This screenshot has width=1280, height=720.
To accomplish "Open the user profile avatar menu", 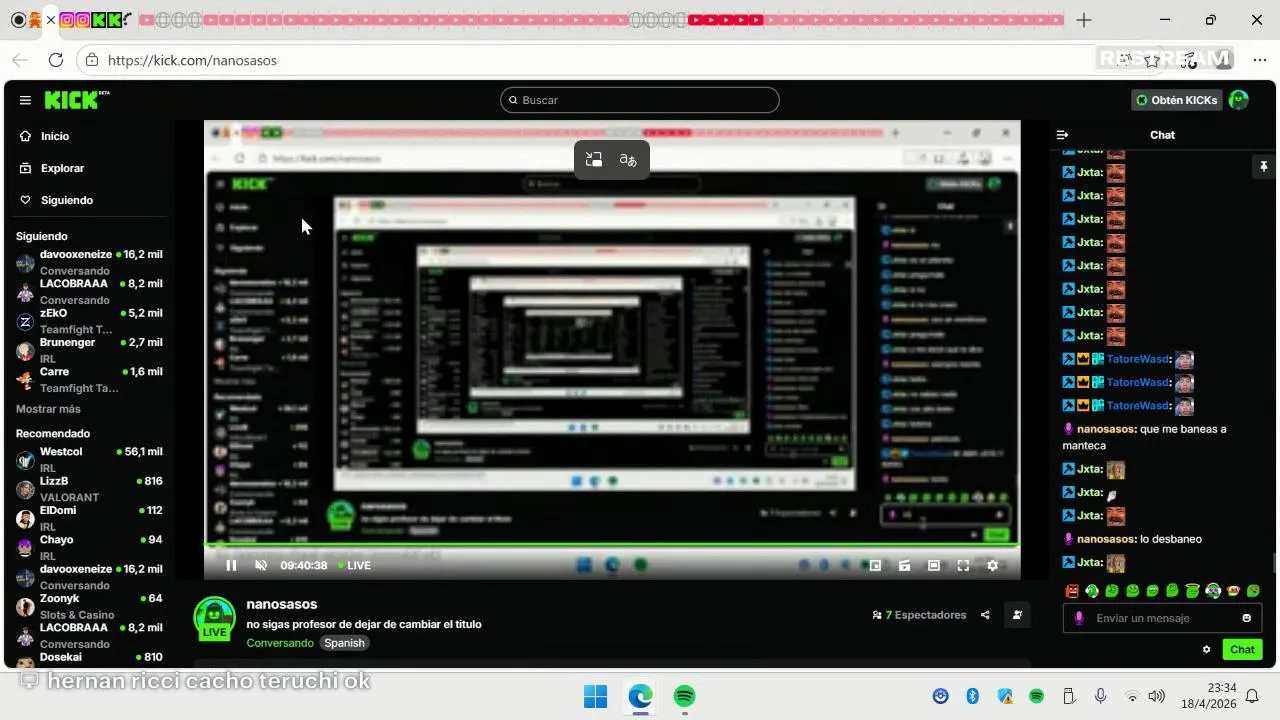I will pos(1239,100).
